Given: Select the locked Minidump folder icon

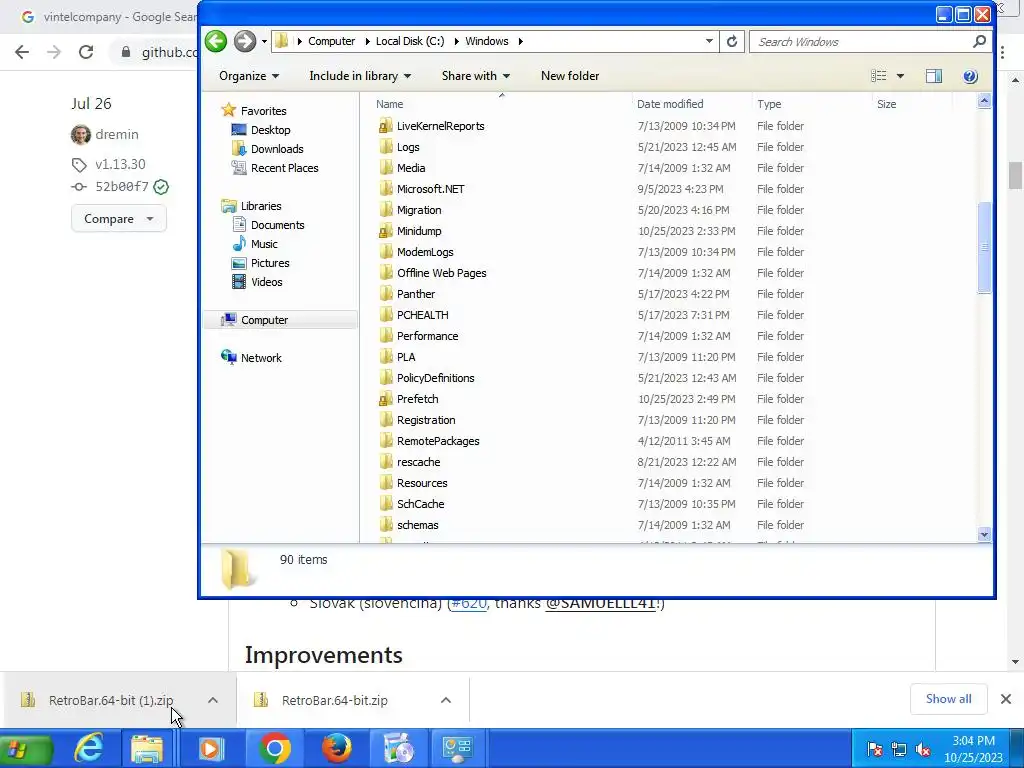Looking at the screenshot, I should 385,231.
